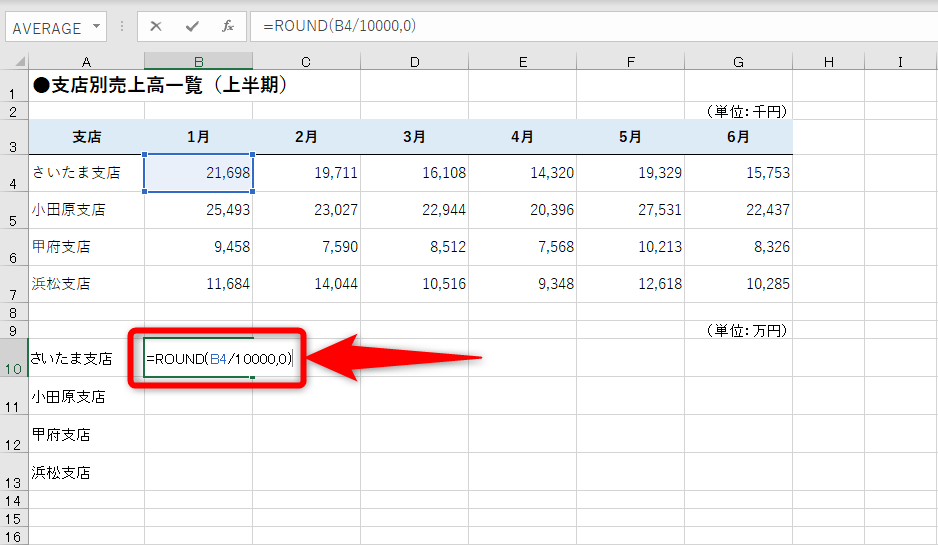Select column G header
Viewport: 938px width, 545px height.
(x=739, y=62)
